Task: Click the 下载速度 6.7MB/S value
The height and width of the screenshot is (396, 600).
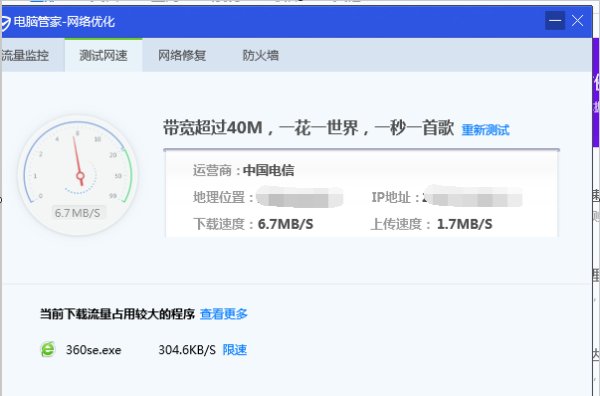Action: click(x=285, y=224)
